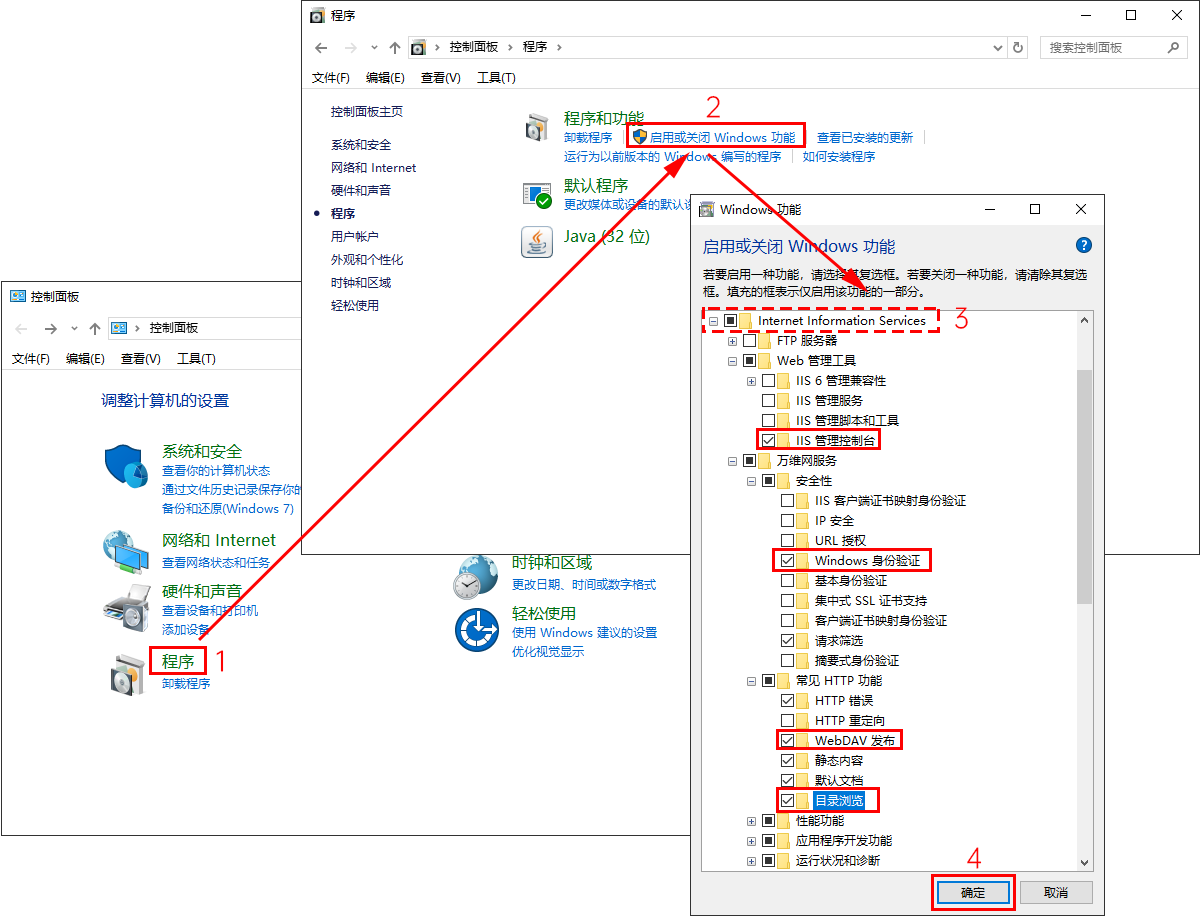This screenshot has width=1200, height=916.
Task: Go back in the 控制面板 window
Action: pos(22,328)
